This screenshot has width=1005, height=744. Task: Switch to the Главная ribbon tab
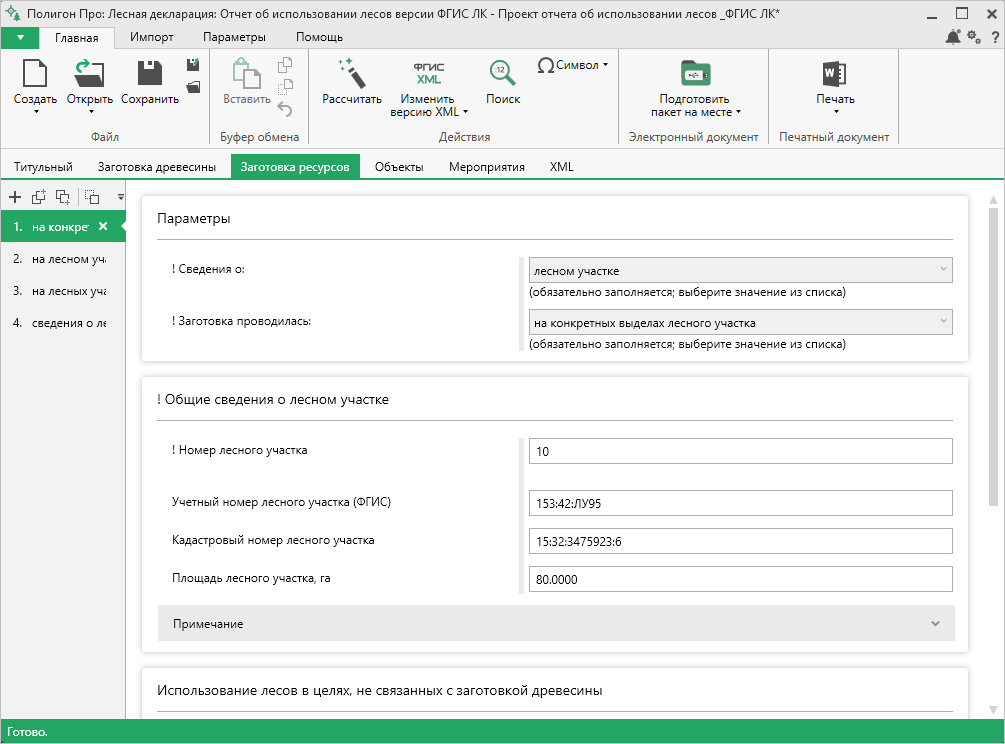(x=76, y=38)
